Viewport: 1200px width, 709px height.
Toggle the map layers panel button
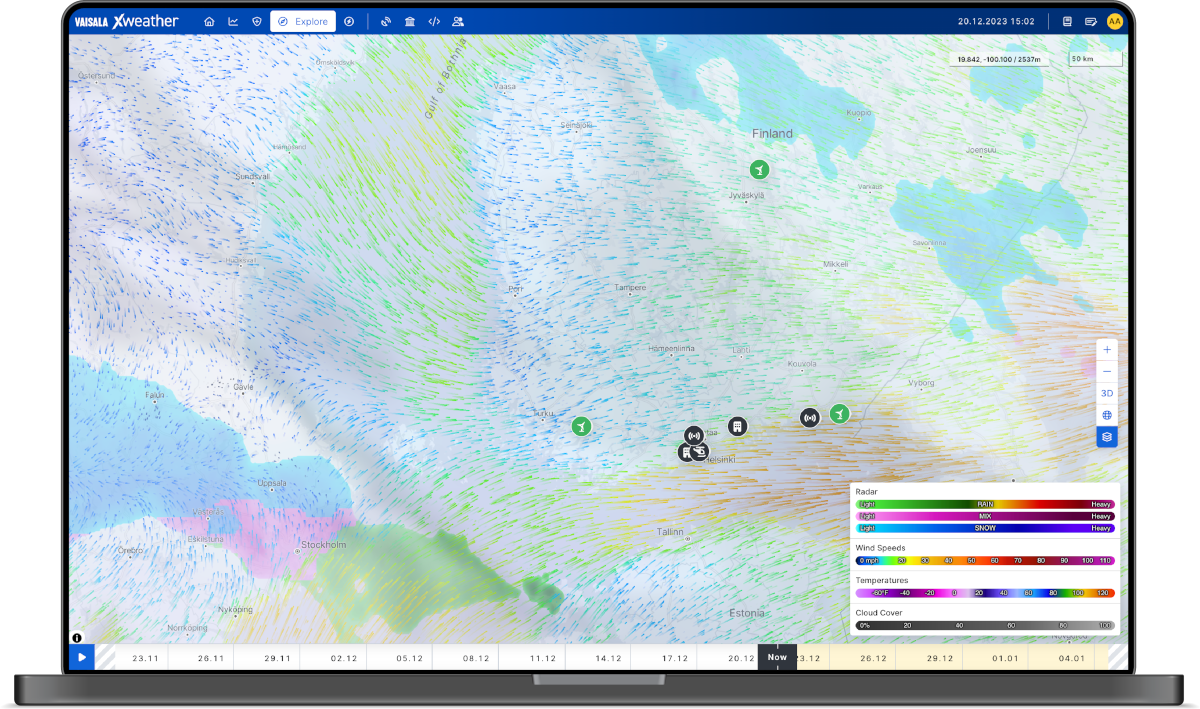[1106, 436]
